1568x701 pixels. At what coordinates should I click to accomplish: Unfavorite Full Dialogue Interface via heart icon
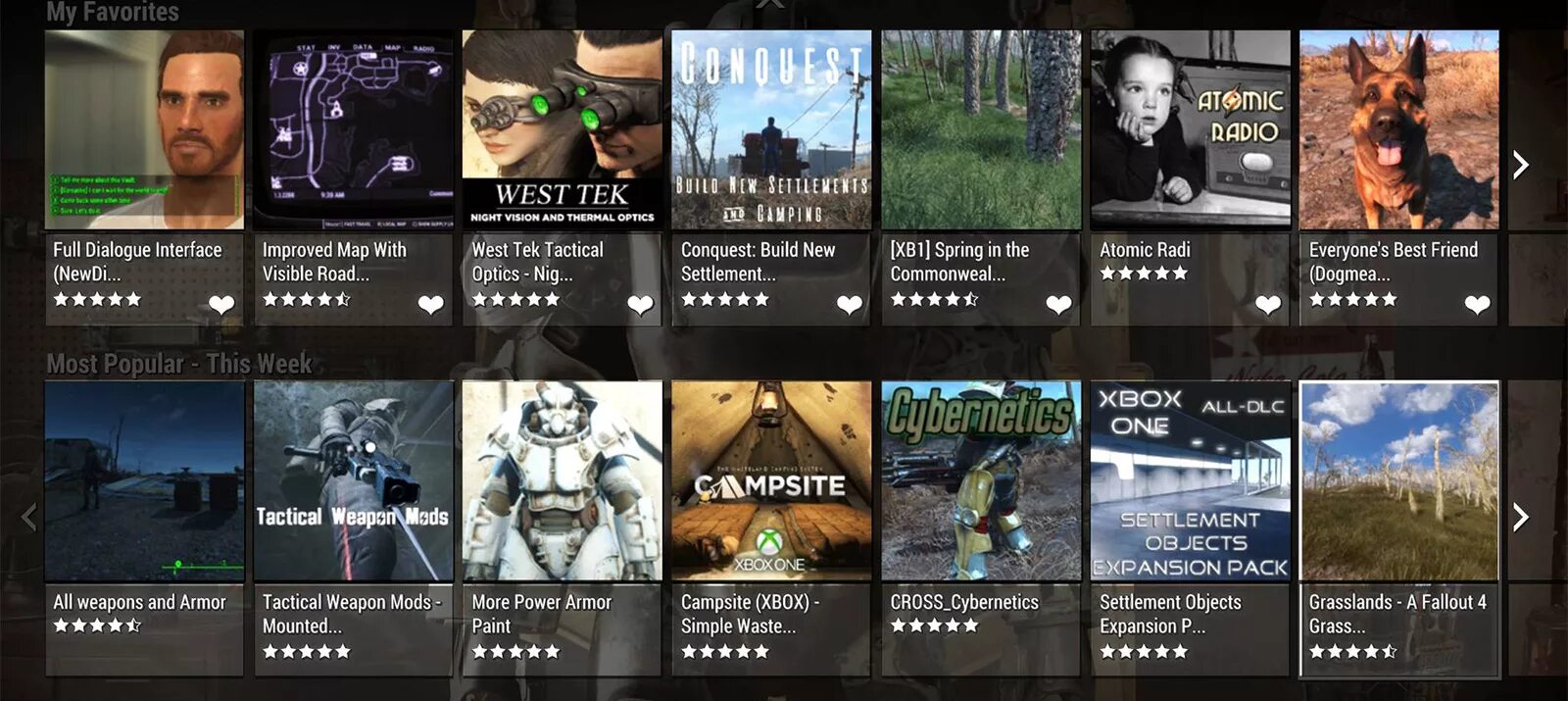[221, 305]
